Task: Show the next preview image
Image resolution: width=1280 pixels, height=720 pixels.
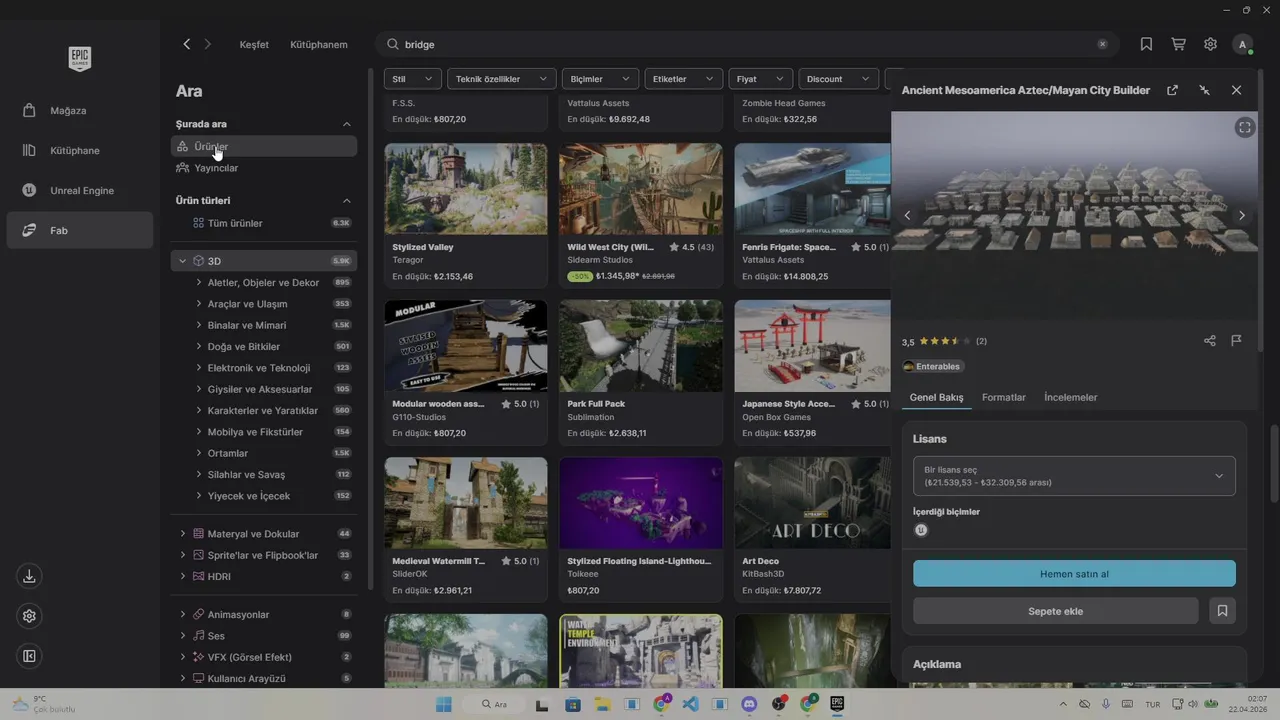Action: tap(1242, 215)
